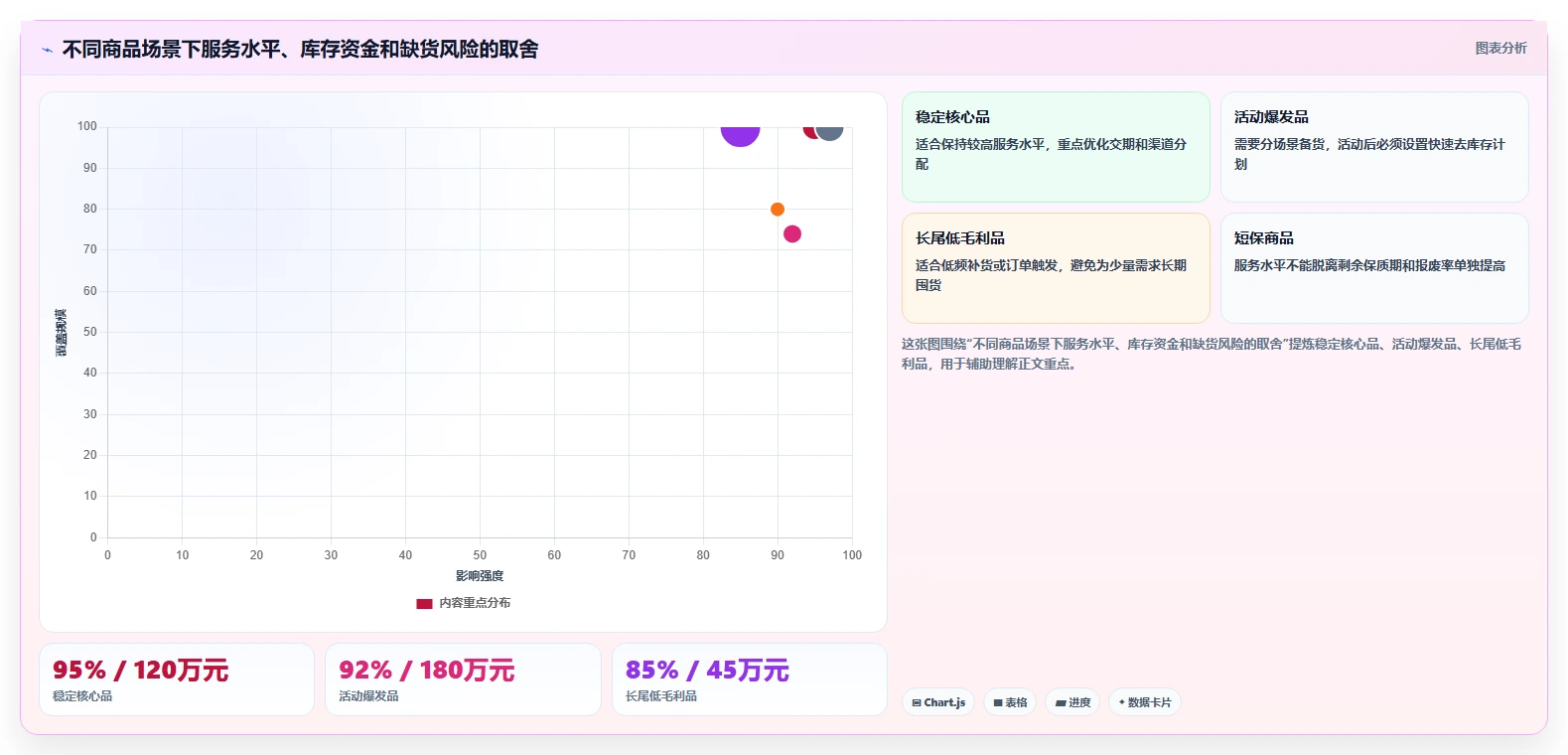Click the 适合低频补货或订单触发 description text
The width and height of the screenshot is (1568, 755).
[x=1052, y=275]
